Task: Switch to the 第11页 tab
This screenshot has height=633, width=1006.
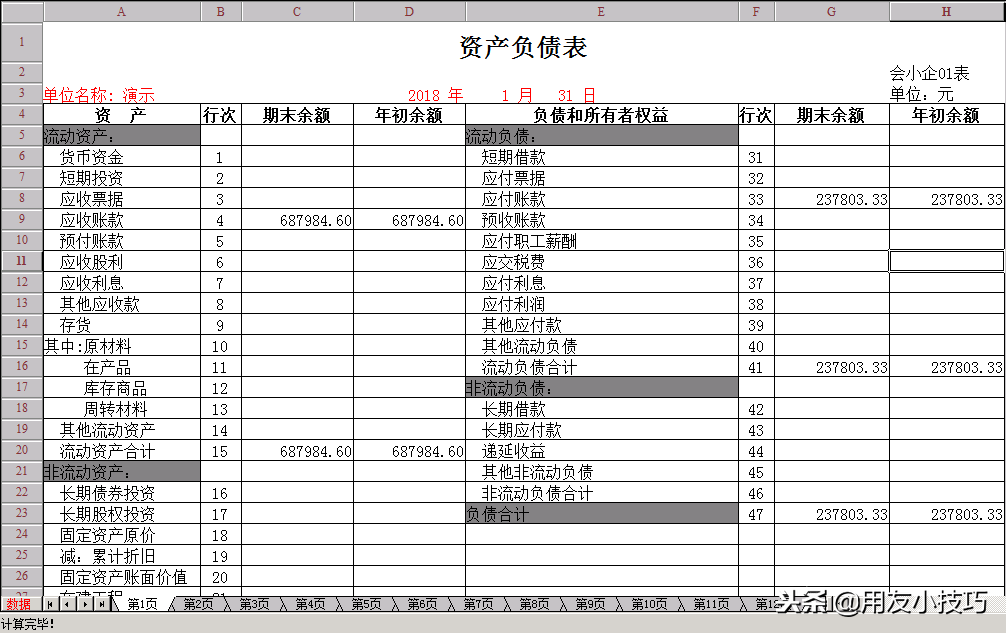Action: click(711, 604)
